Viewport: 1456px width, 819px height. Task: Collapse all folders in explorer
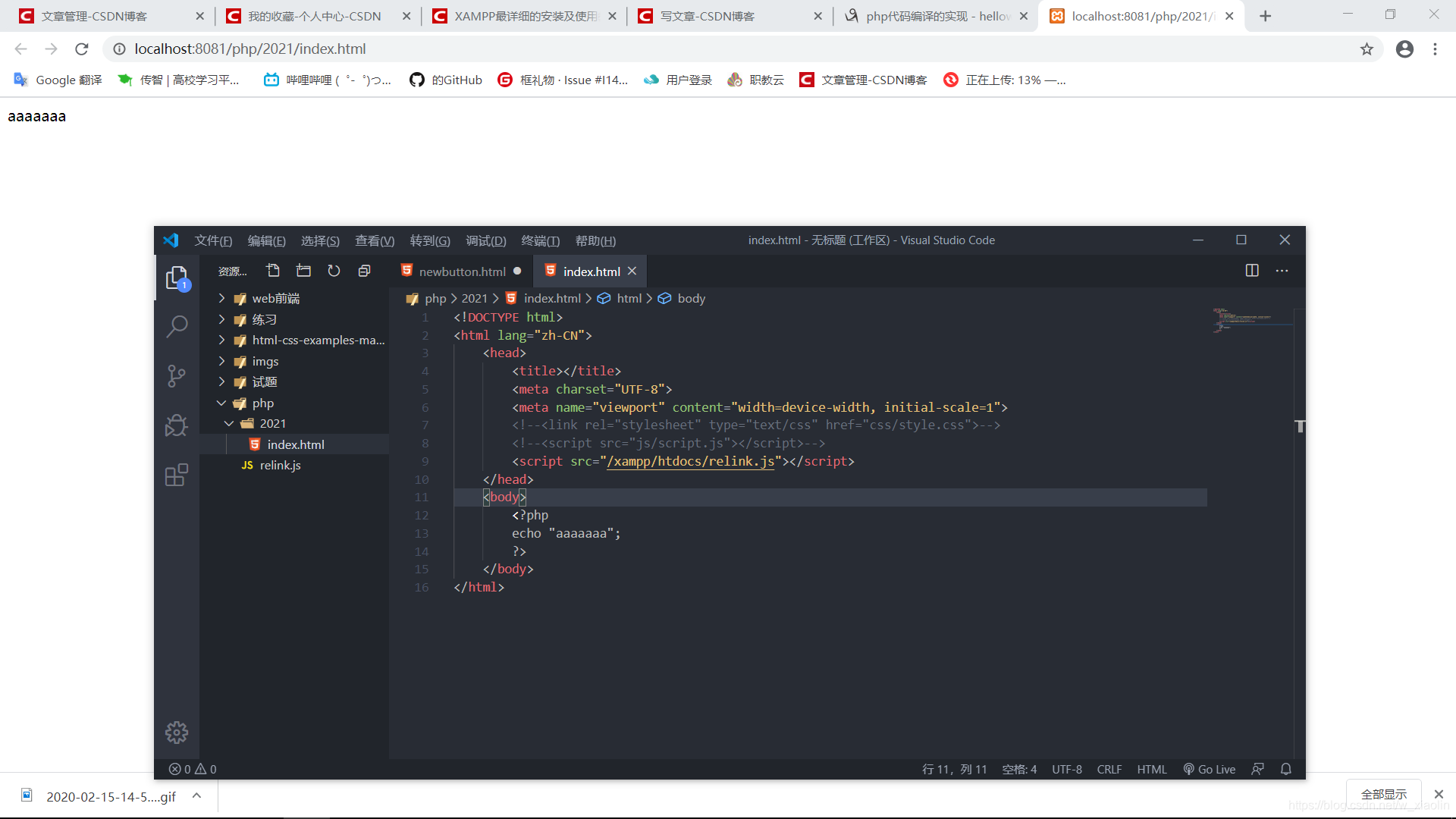364,271
